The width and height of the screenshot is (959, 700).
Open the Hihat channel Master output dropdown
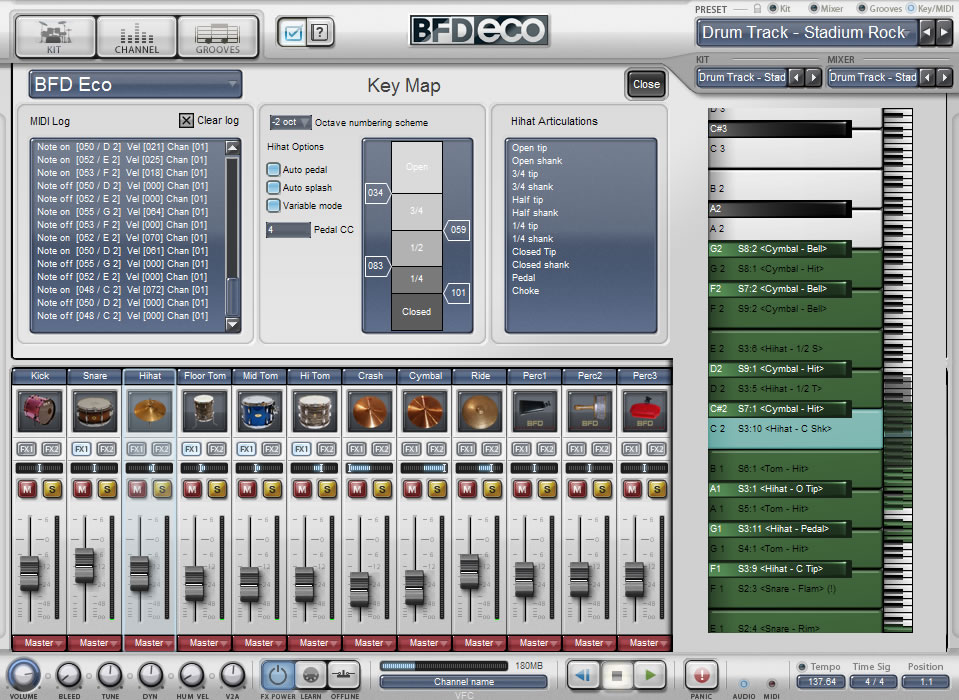pyautogui.click(x=150, y=643)
